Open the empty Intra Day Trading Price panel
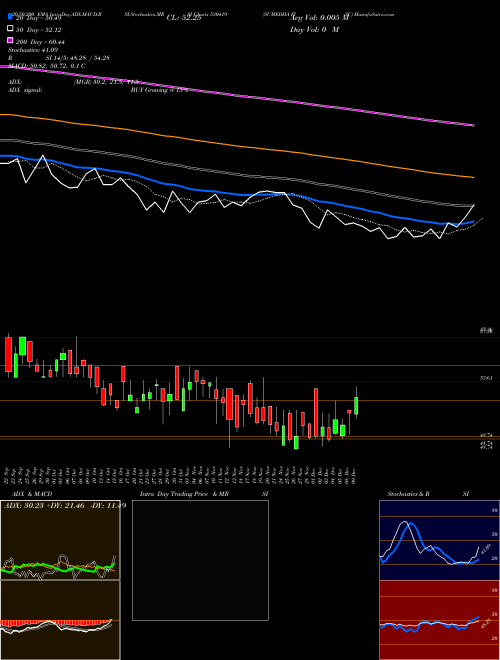The height and width of the screenshot is (660, 500). coord(200,560)
